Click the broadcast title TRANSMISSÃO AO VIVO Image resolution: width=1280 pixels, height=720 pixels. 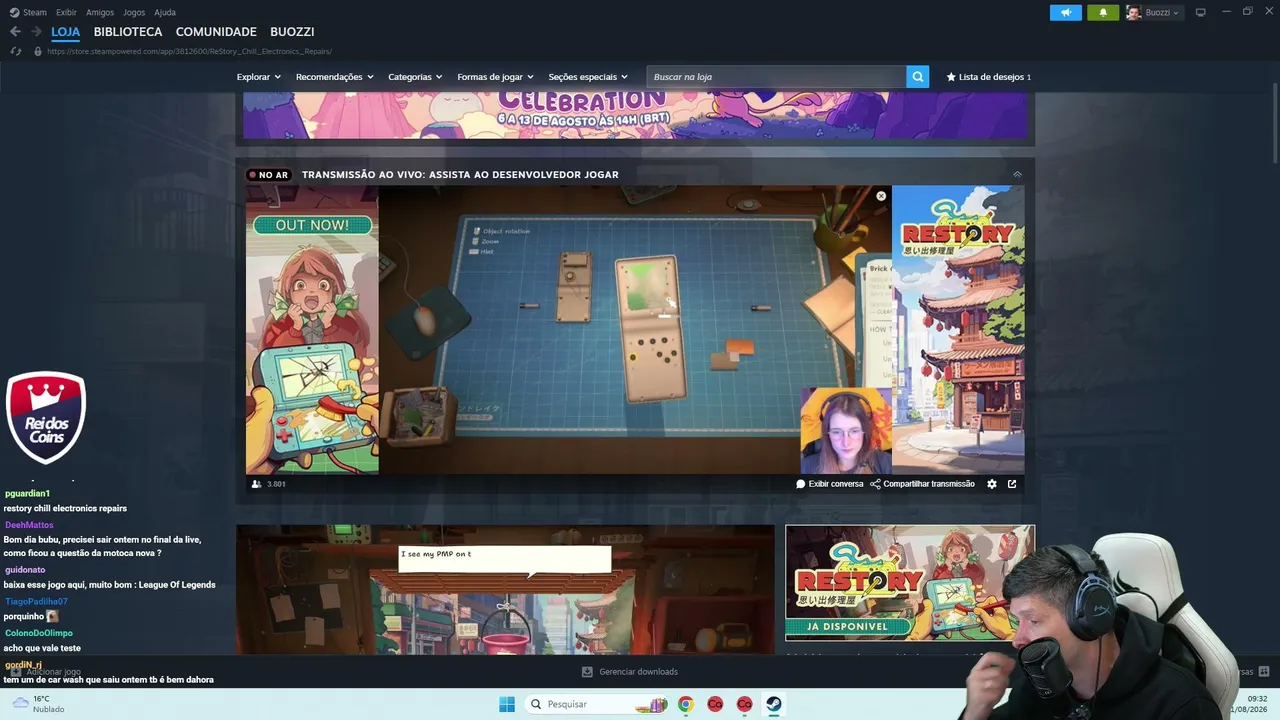click(460, 175)
